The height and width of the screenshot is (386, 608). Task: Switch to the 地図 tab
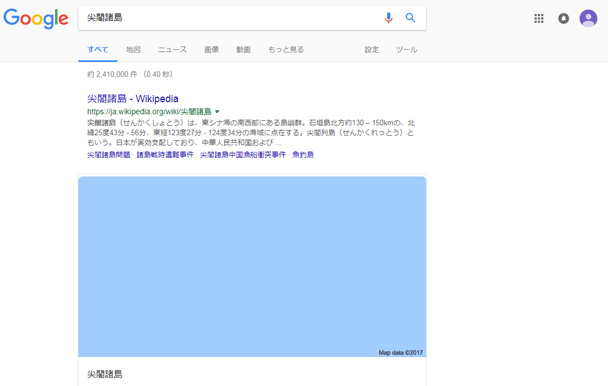133,50
